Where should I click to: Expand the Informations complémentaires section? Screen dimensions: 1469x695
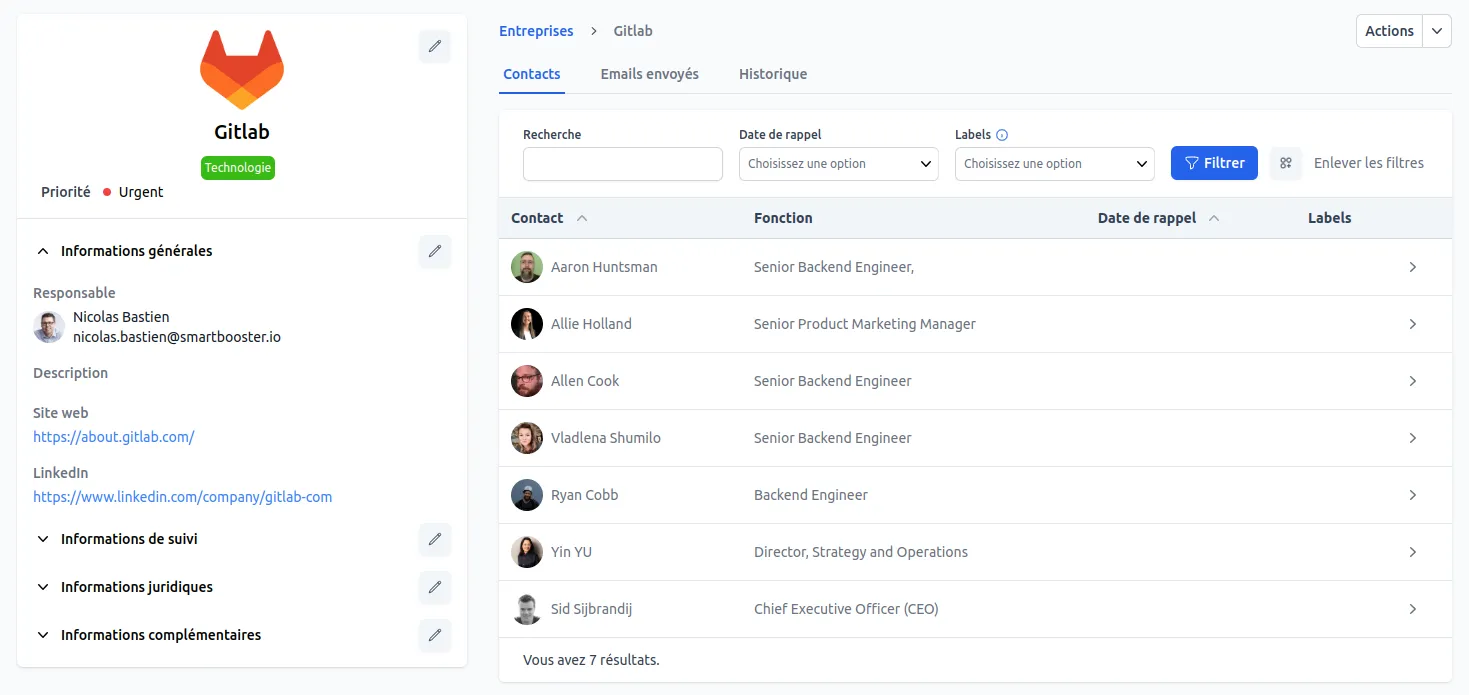tap(42, 635)
